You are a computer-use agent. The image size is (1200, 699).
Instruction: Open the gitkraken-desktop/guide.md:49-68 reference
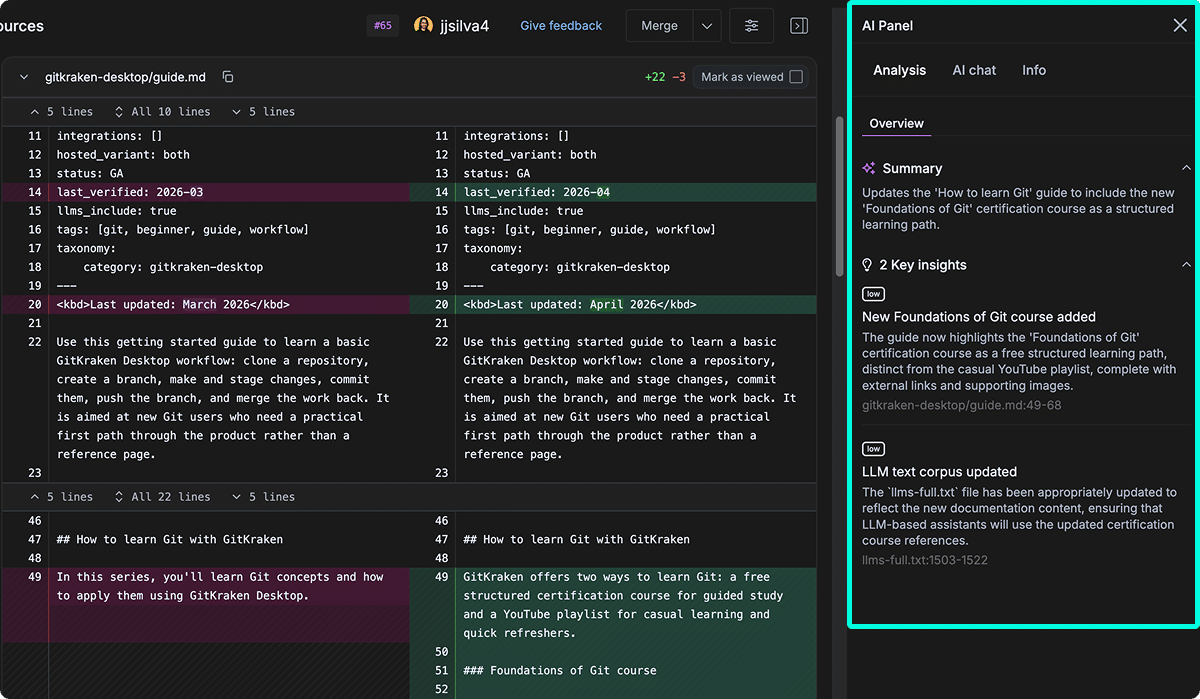point(962,405)
